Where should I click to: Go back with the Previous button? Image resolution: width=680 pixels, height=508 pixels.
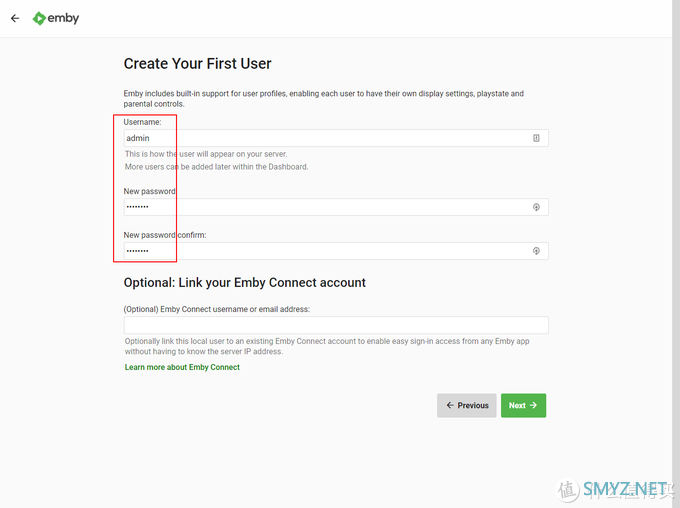pyautogui.click(x=467, y=405)
